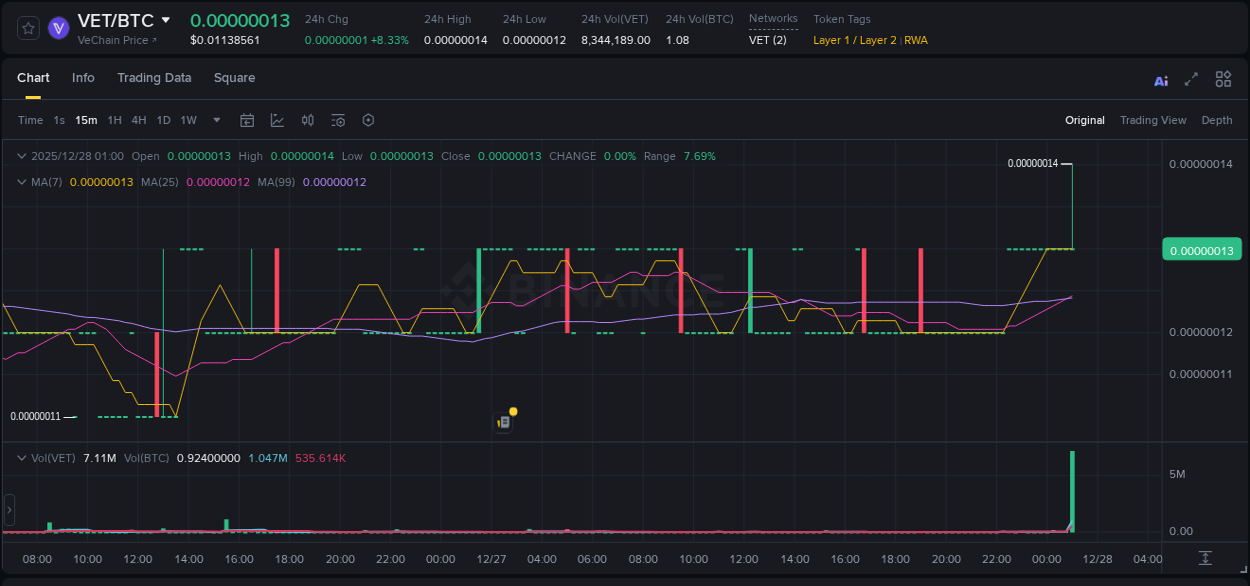Open additional timeframes dropdown arrow

tap(216, 120)
